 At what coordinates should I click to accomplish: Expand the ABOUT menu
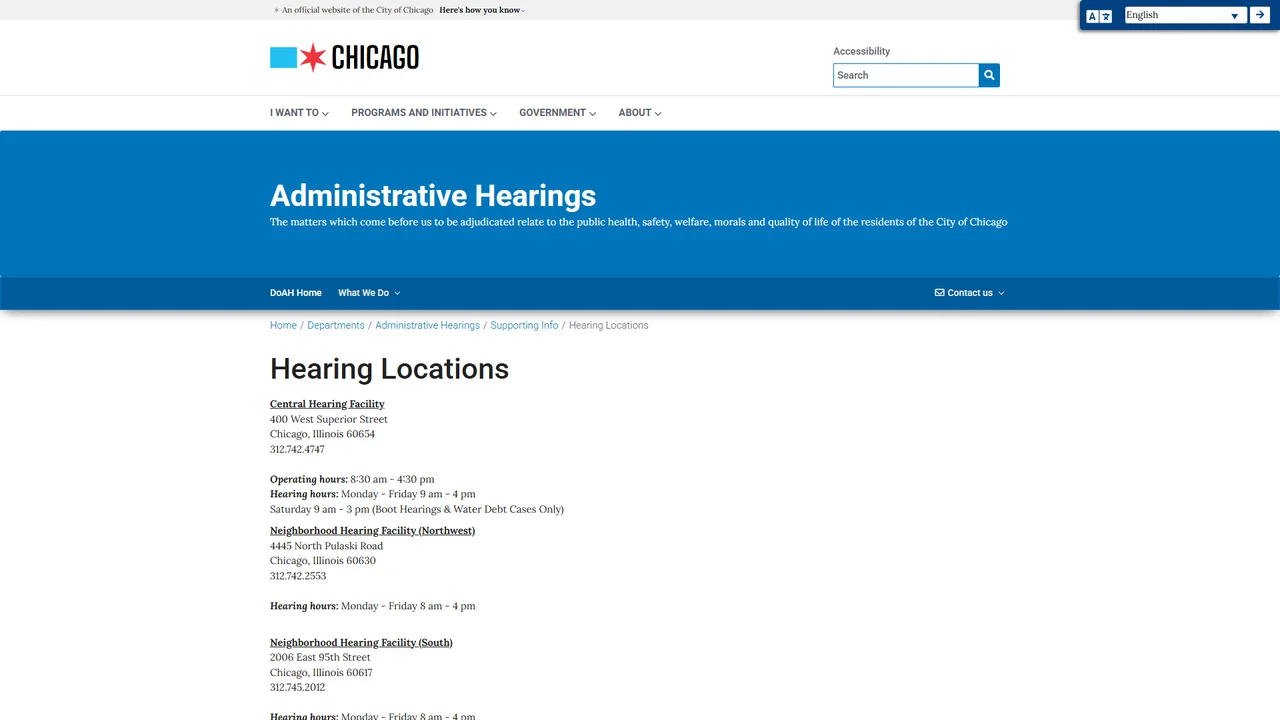[x=640, y=113]
